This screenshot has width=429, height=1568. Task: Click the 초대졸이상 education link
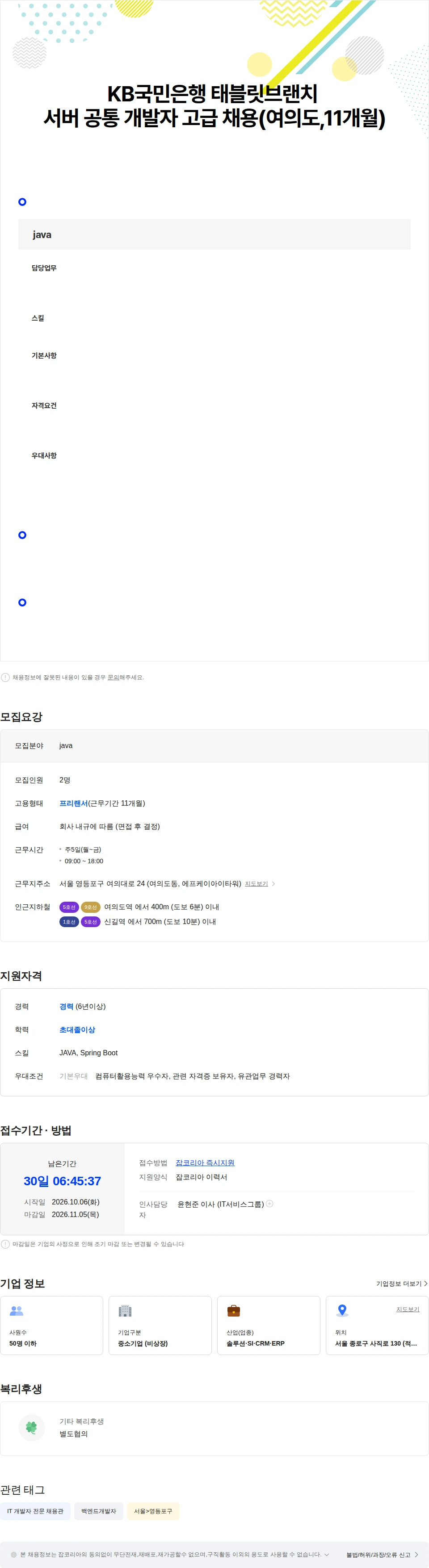(x=77, y=1030)
